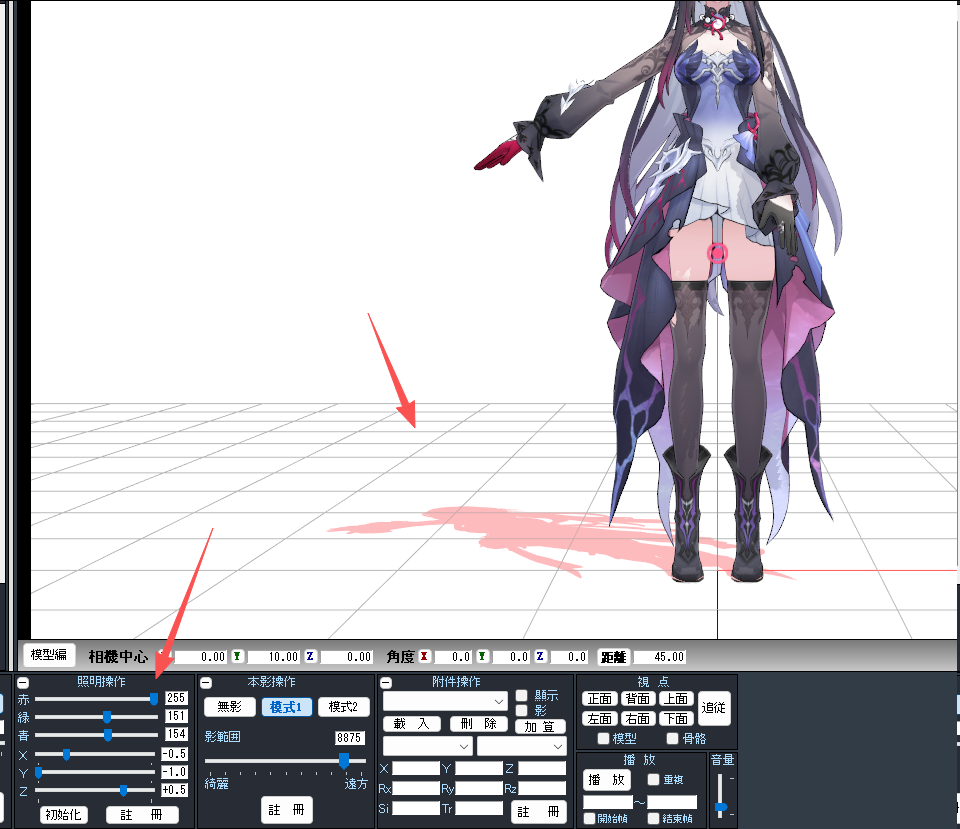Viewport: 960px width, 829px height.
Task: Switch view to 正面 front
Action: (600, 699)
